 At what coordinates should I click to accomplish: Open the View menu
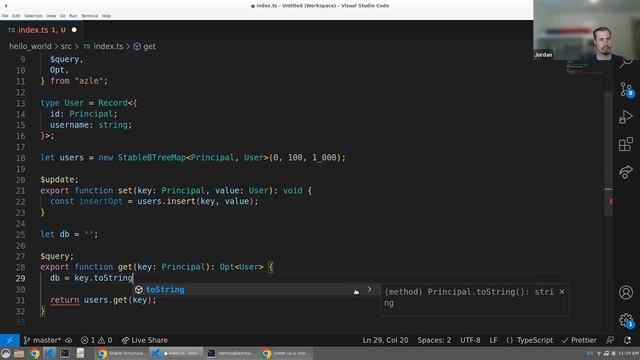pyautogui.click(x=51, y=16)
